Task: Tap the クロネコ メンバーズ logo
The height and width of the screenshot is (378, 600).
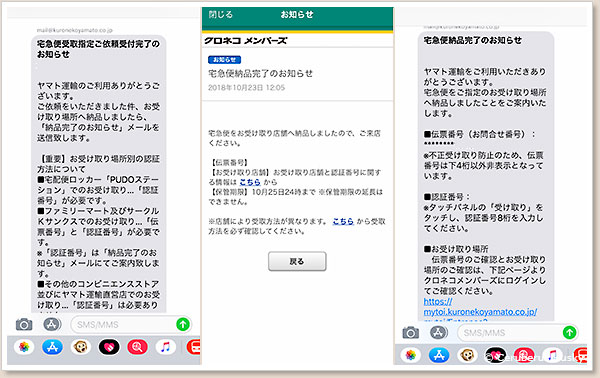Action: click(x=245, y=41)
